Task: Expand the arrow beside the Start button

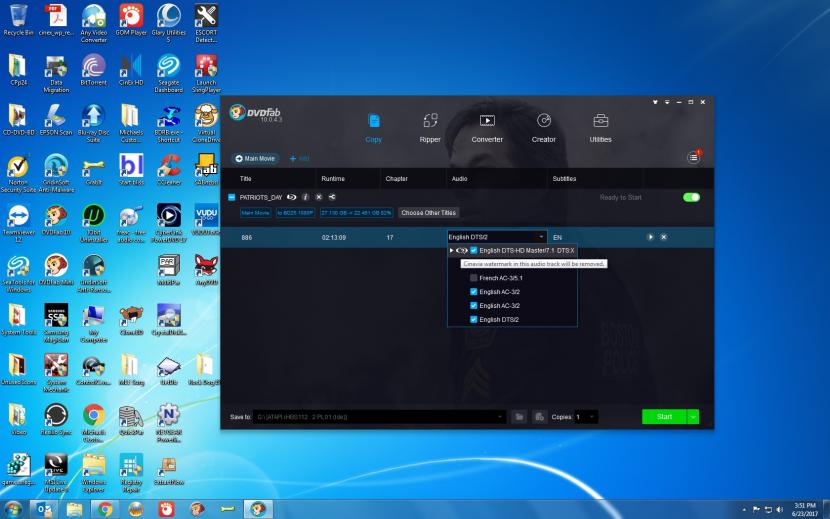Action: (x=694, y=416)
